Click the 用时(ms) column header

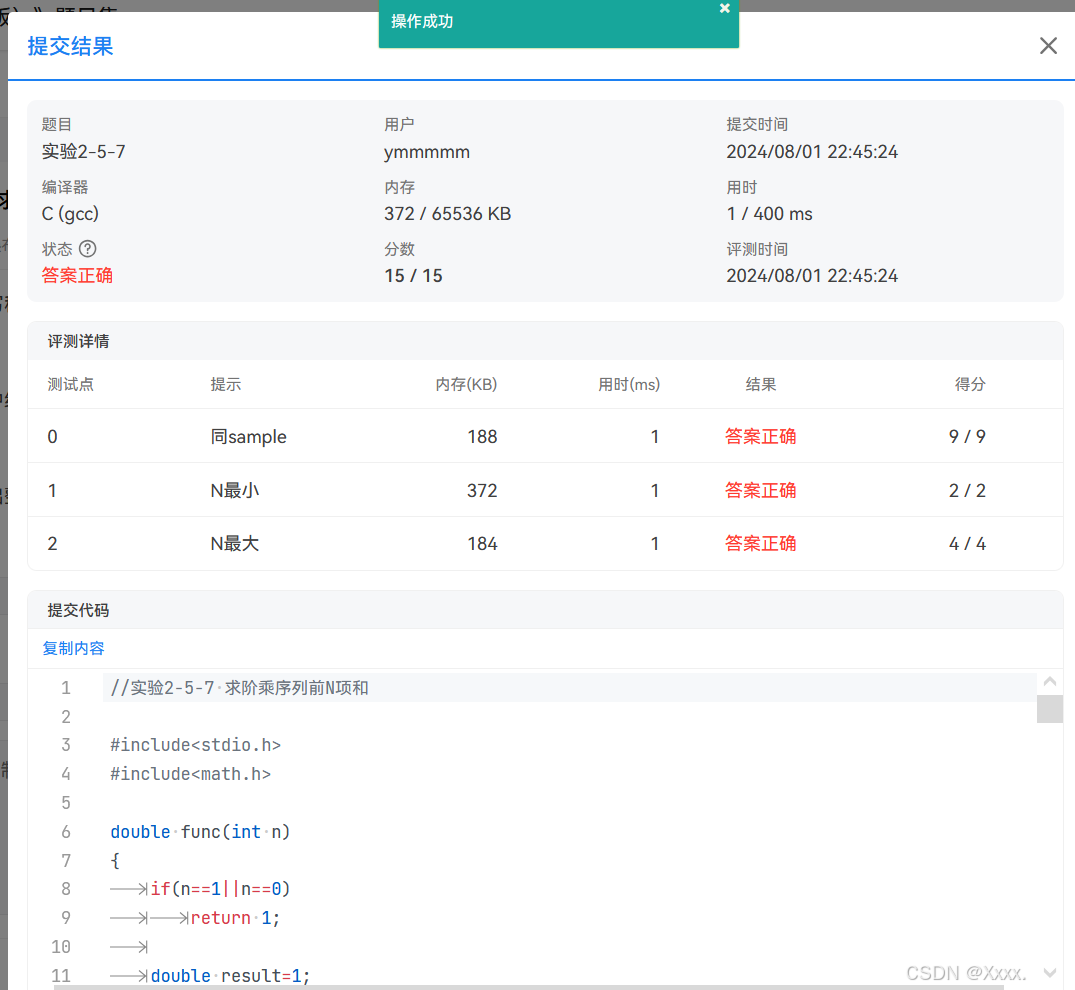pos(629,384)
